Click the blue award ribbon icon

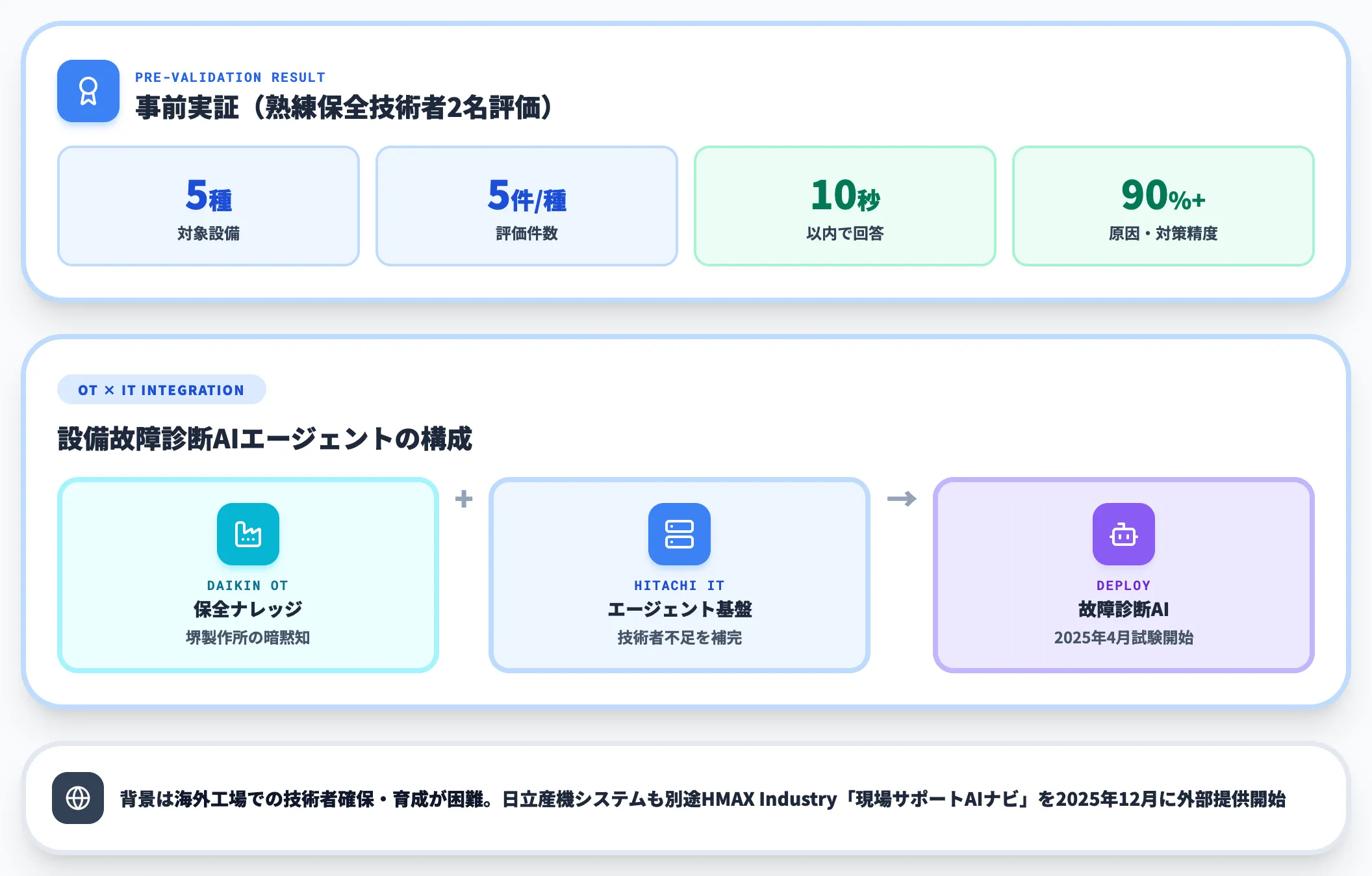click(88, 91)
